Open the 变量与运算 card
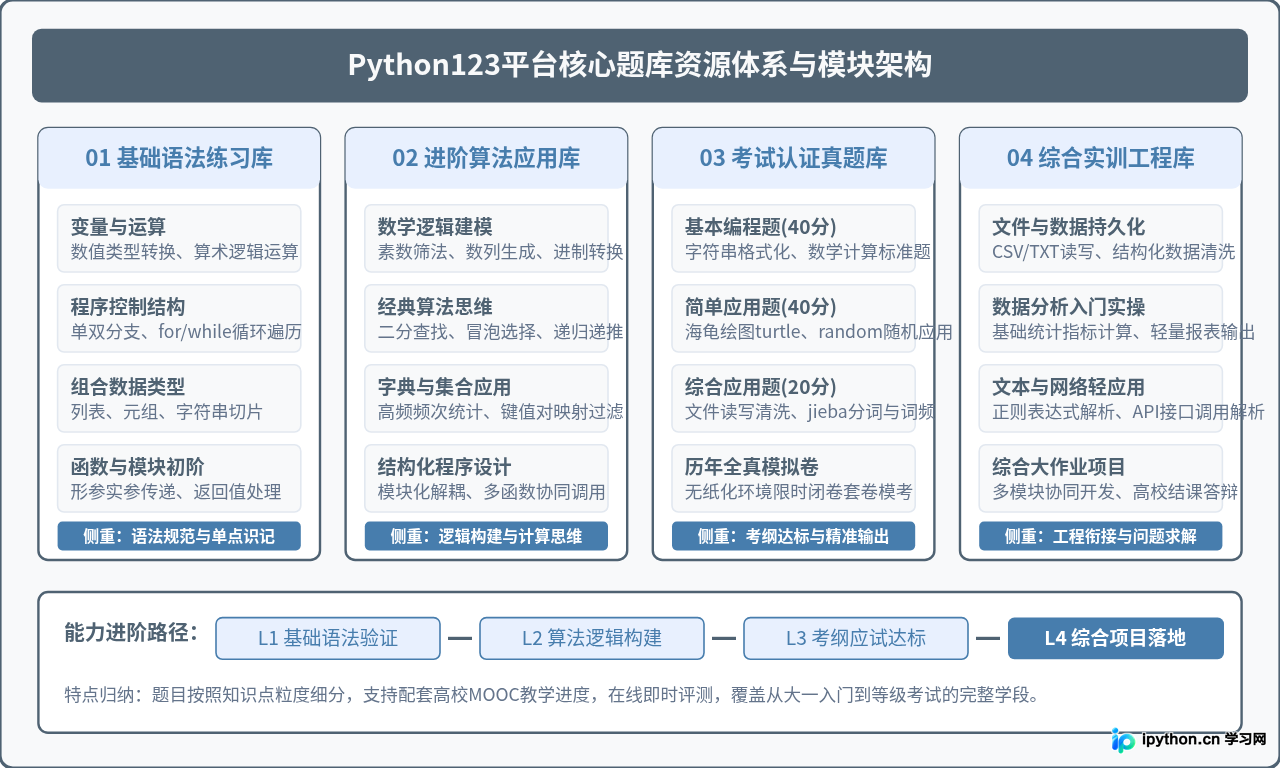 179,238
